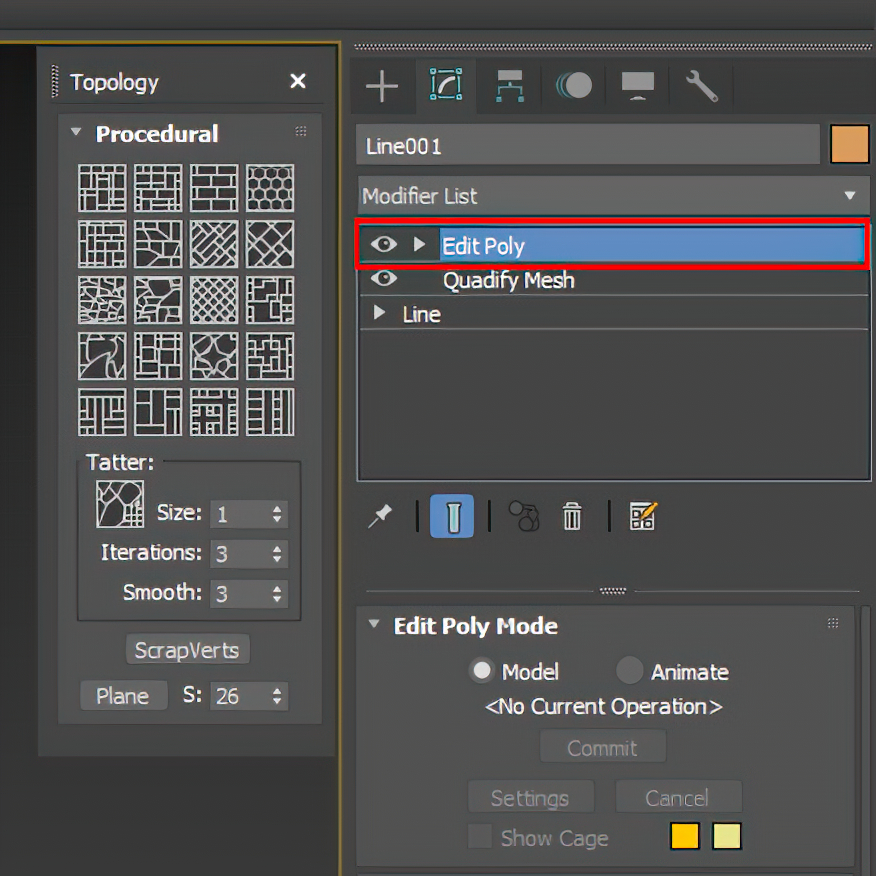Click the Tatter pattern icon

(x=120, y=503)
